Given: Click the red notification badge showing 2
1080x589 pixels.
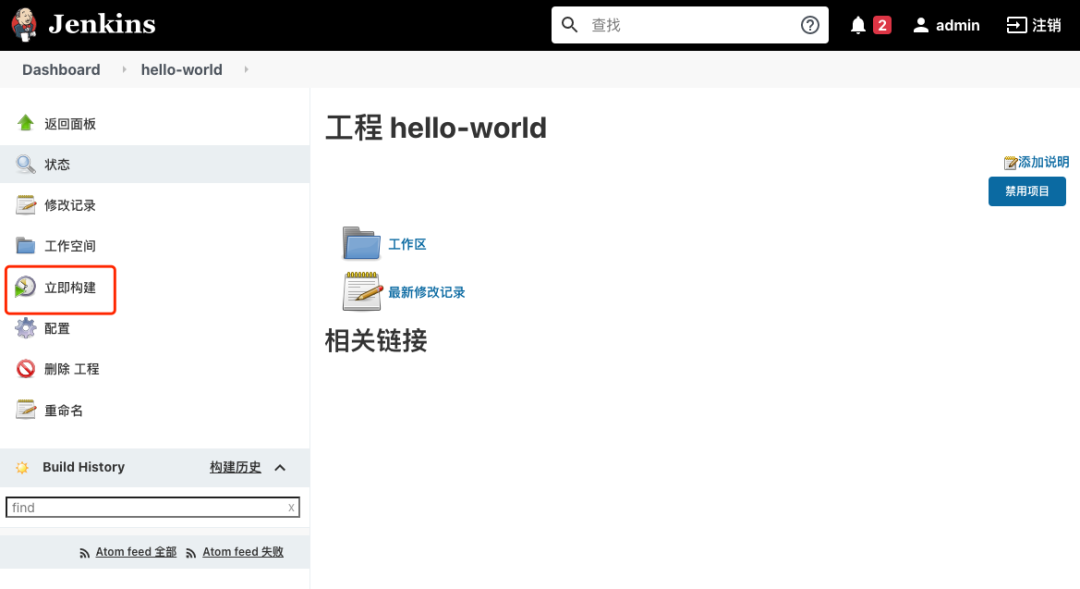Looking at the screenshot, I should tap(882, 25).
